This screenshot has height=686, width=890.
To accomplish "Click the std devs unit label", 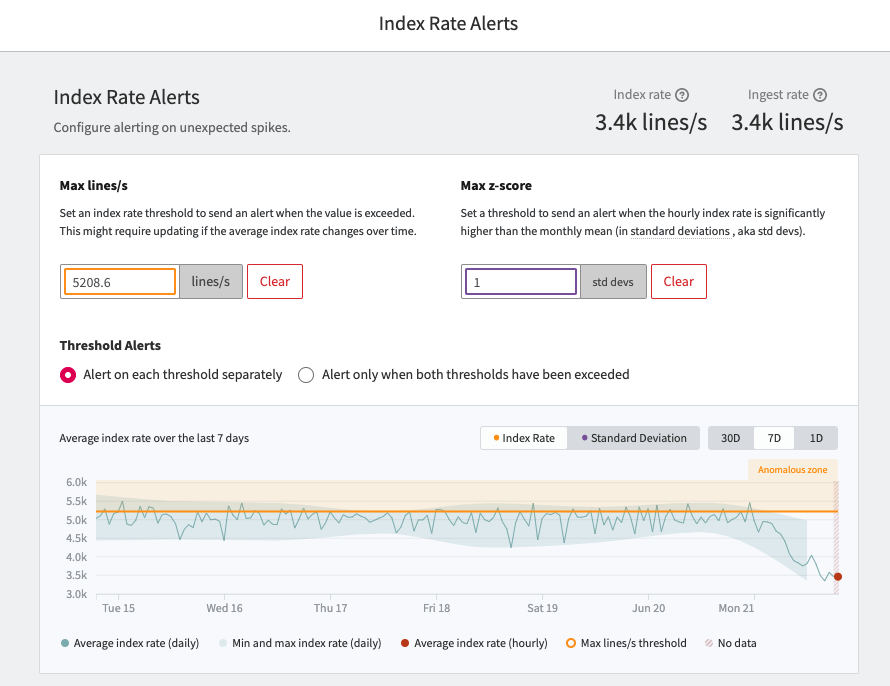I will point(613,281).
